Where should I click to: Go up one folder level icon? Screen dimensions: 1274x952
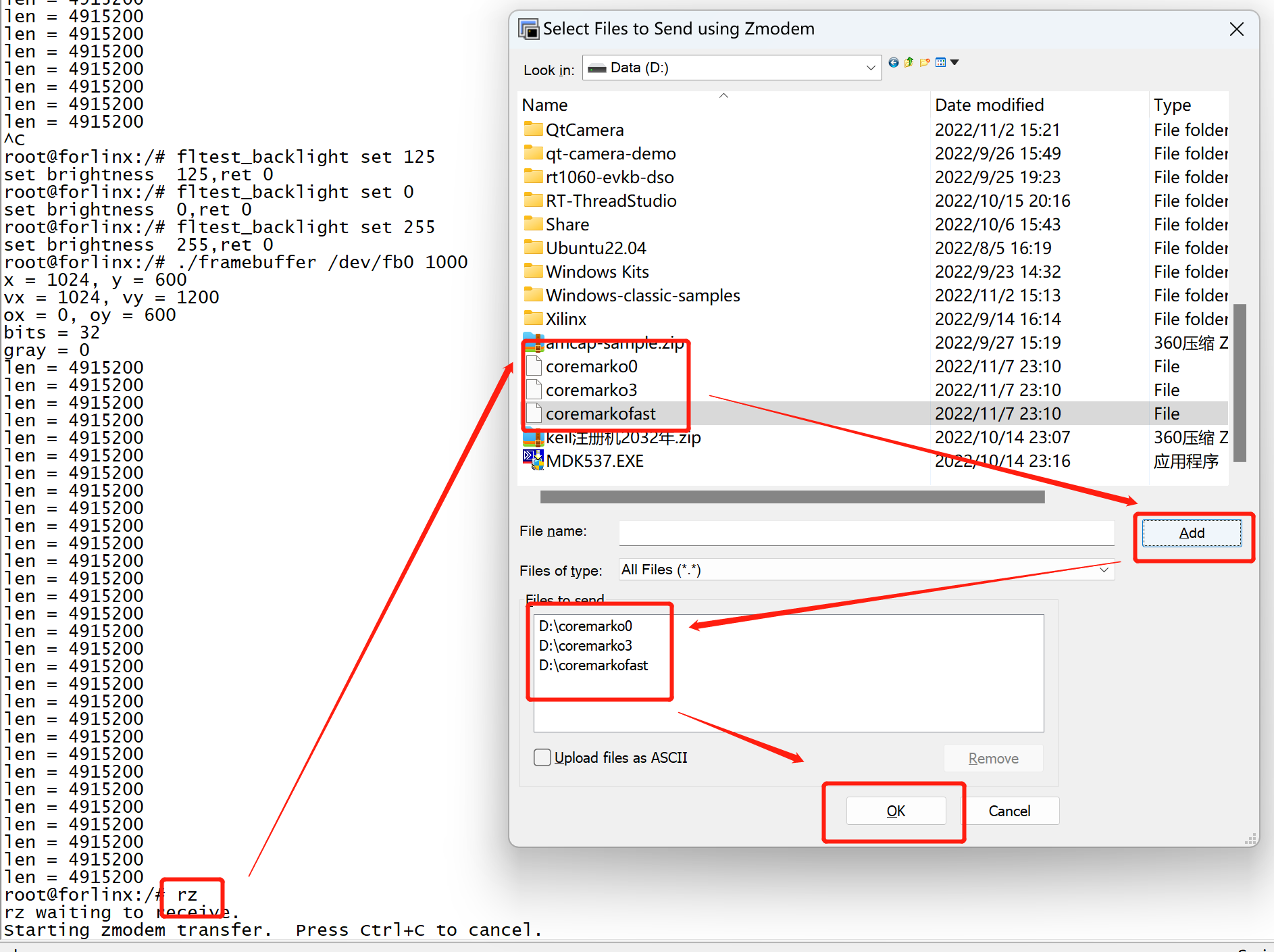(x=909, y=63)
